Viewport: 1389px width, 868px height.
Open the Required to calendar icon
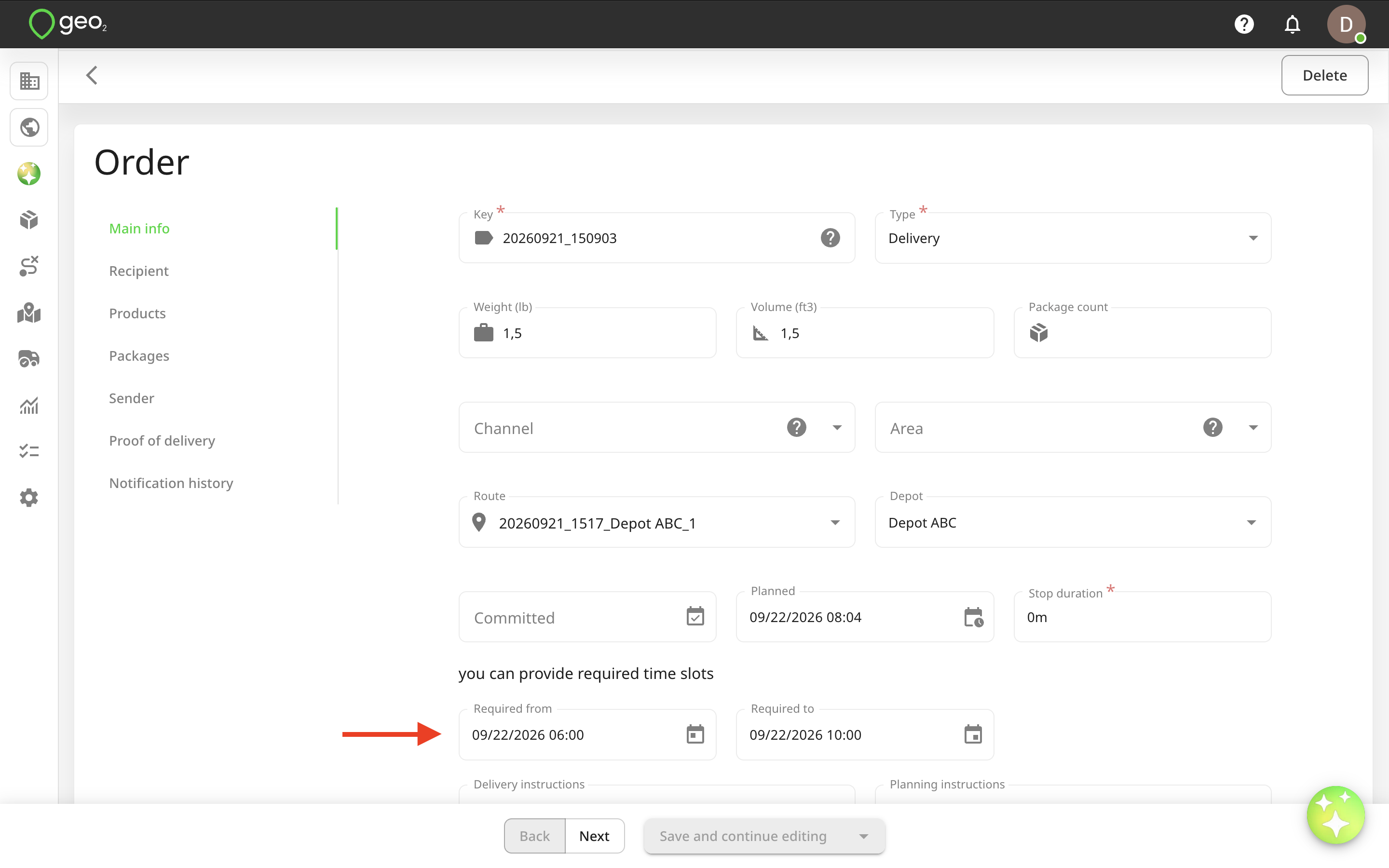pyautogui.click(x=973, y=734)
